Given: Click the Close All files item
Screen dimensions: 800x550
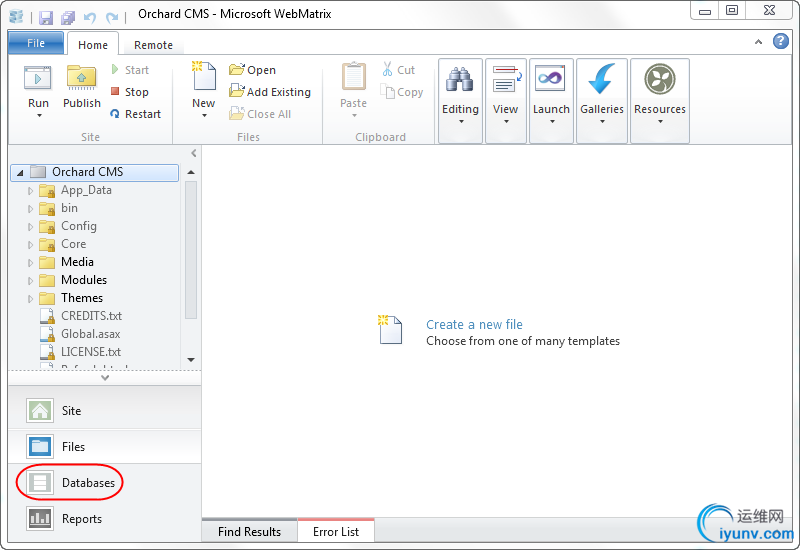Looking at the screenshot, I should point(260,114).
